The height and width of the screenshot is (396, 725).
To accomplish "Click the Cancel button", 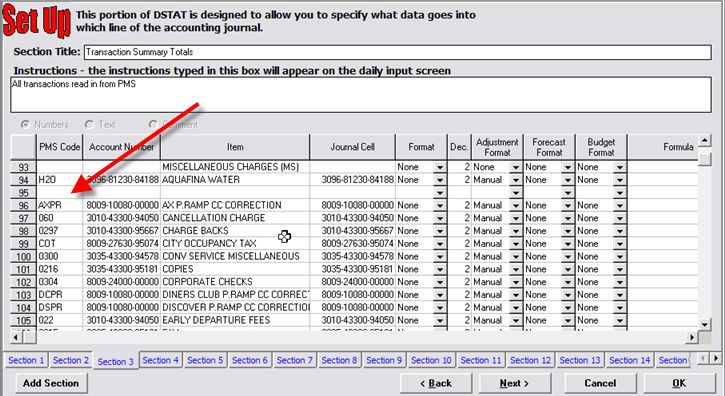I will click(x=600, y=383).
